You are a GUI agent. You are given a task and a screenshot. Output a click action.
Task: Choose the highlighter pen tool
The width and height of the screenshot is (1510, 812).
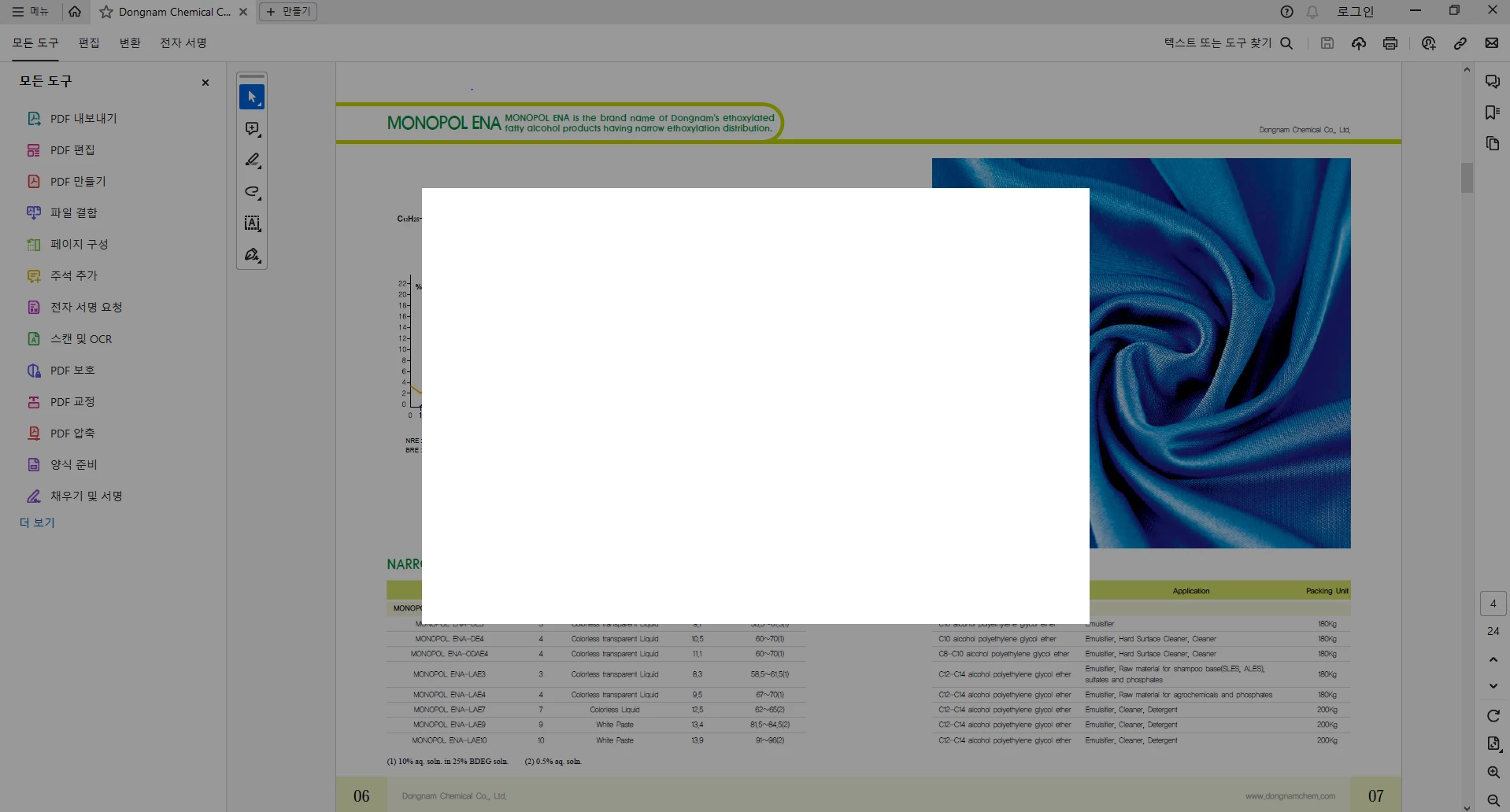click(252, 161)
